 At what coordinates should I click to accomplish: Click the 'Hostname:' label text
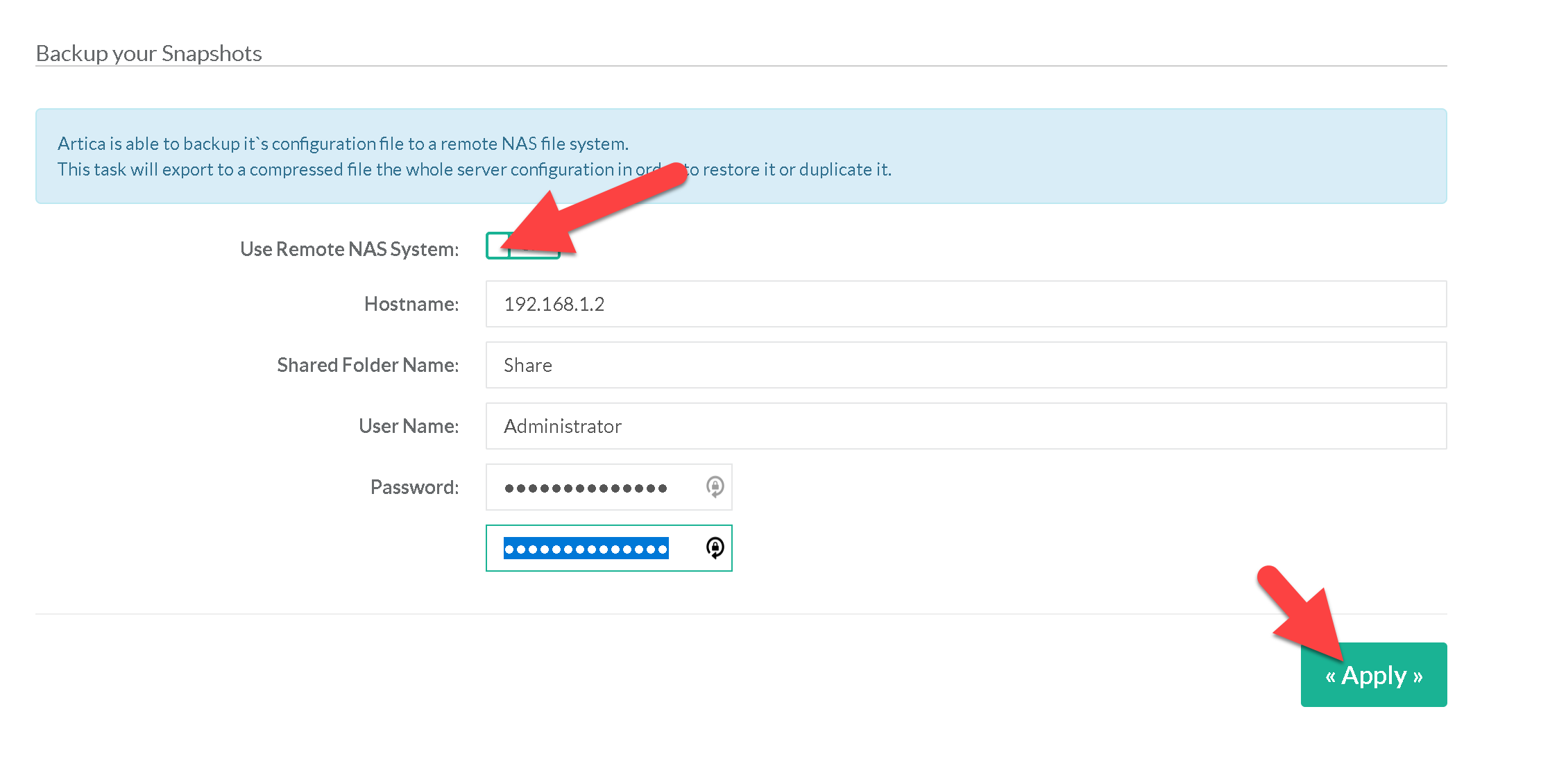click(x=411, y=304)
